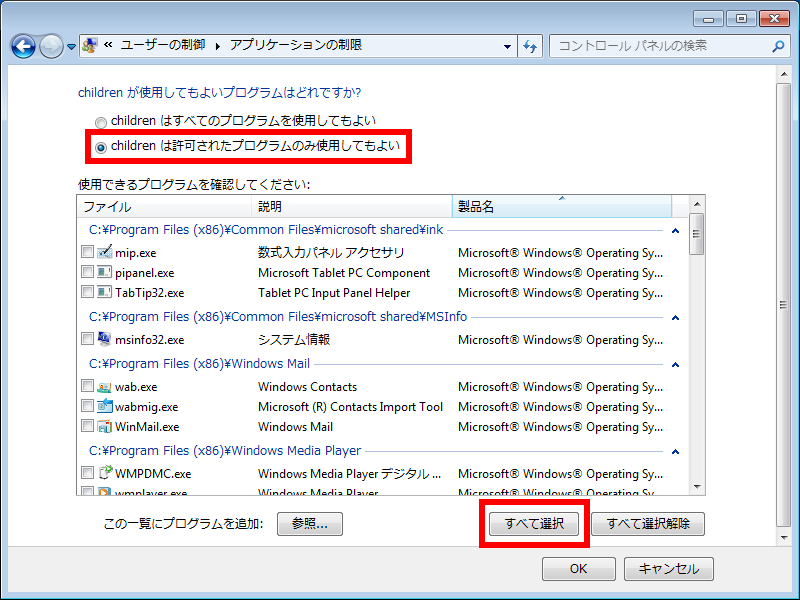Click the wab.exe contacts icon
The image size is (800, 600).
point(105,386)
